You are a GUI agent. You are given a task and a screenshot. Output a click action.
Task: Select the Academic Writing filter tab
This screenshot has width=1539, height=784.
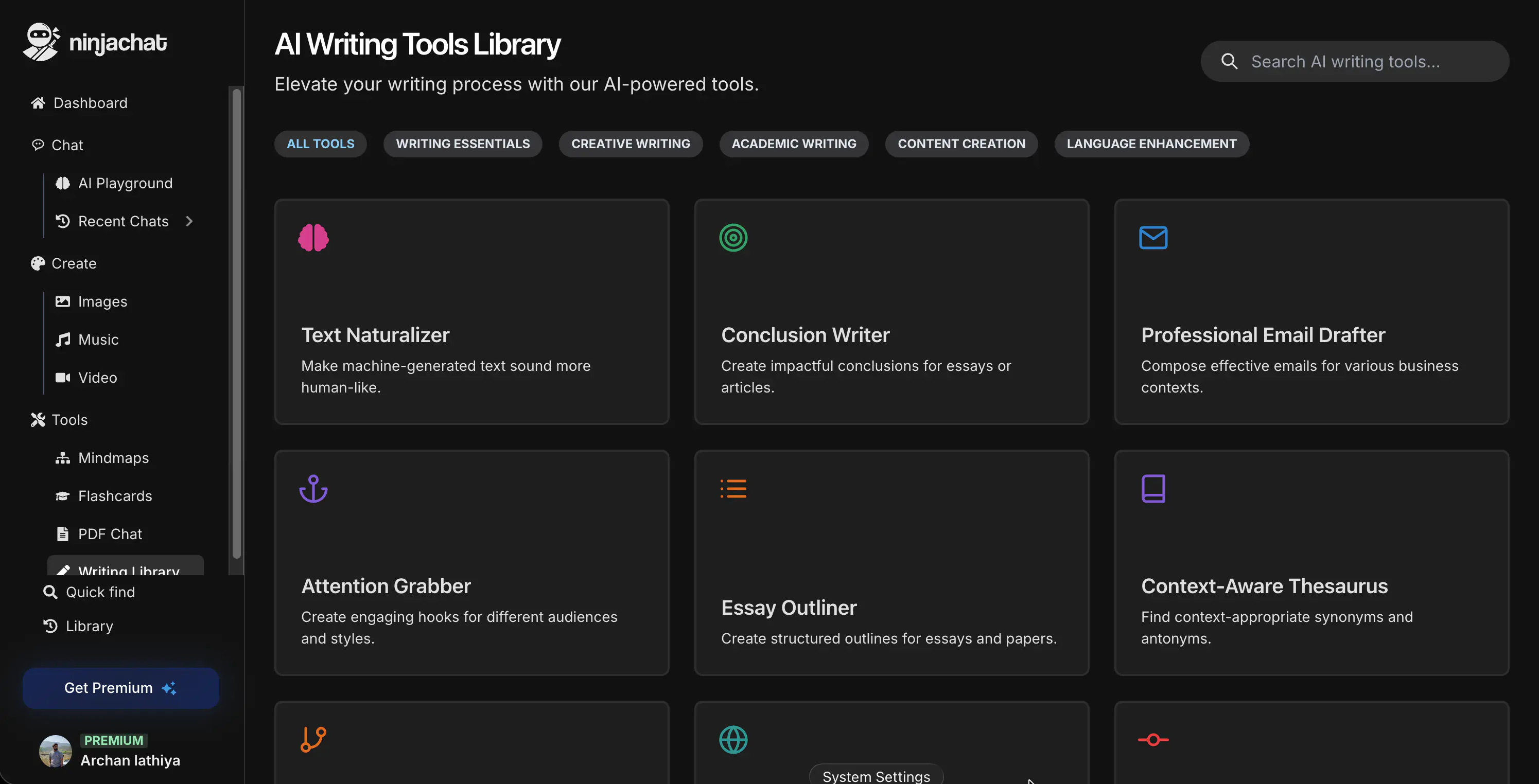pos(793,144)
